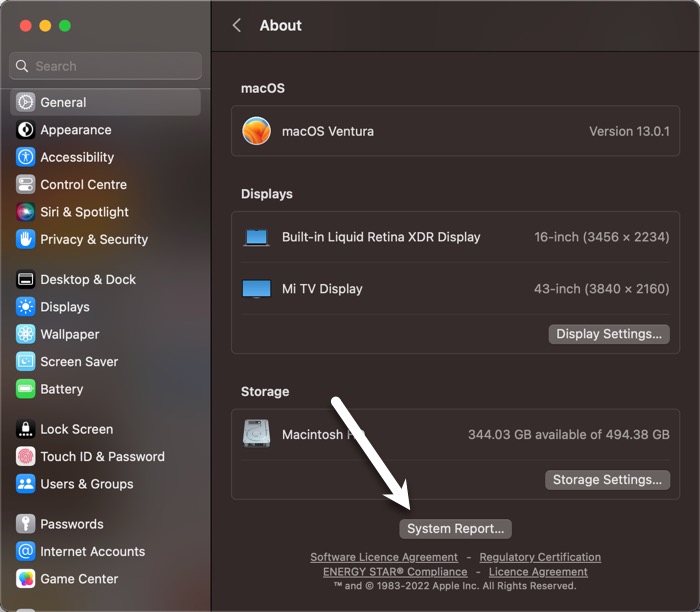Screen dimensions: 700x612
Task: Open Regulatory Certification link
Action: (540, 557)
